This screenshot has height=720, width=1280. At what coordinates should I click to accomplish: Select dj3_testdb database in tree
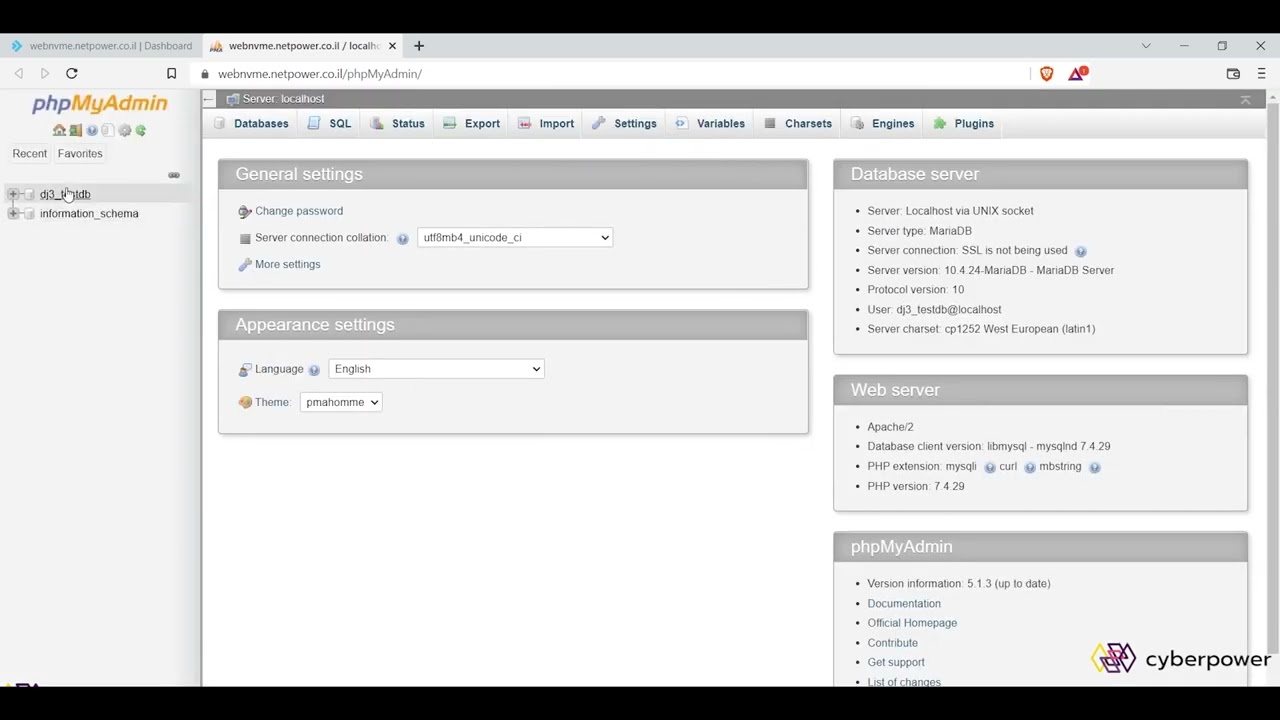[x=65, y=194]
